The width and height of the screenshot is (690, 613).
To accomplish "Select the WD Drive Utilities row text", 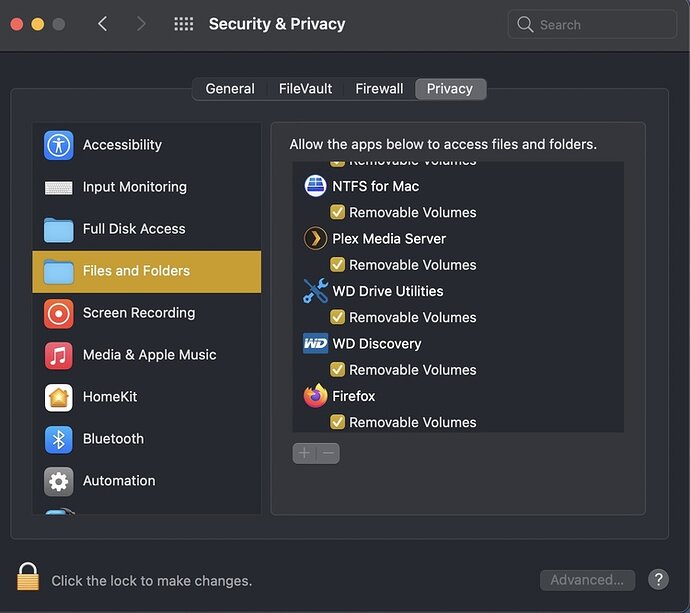I will click(388, 291).
